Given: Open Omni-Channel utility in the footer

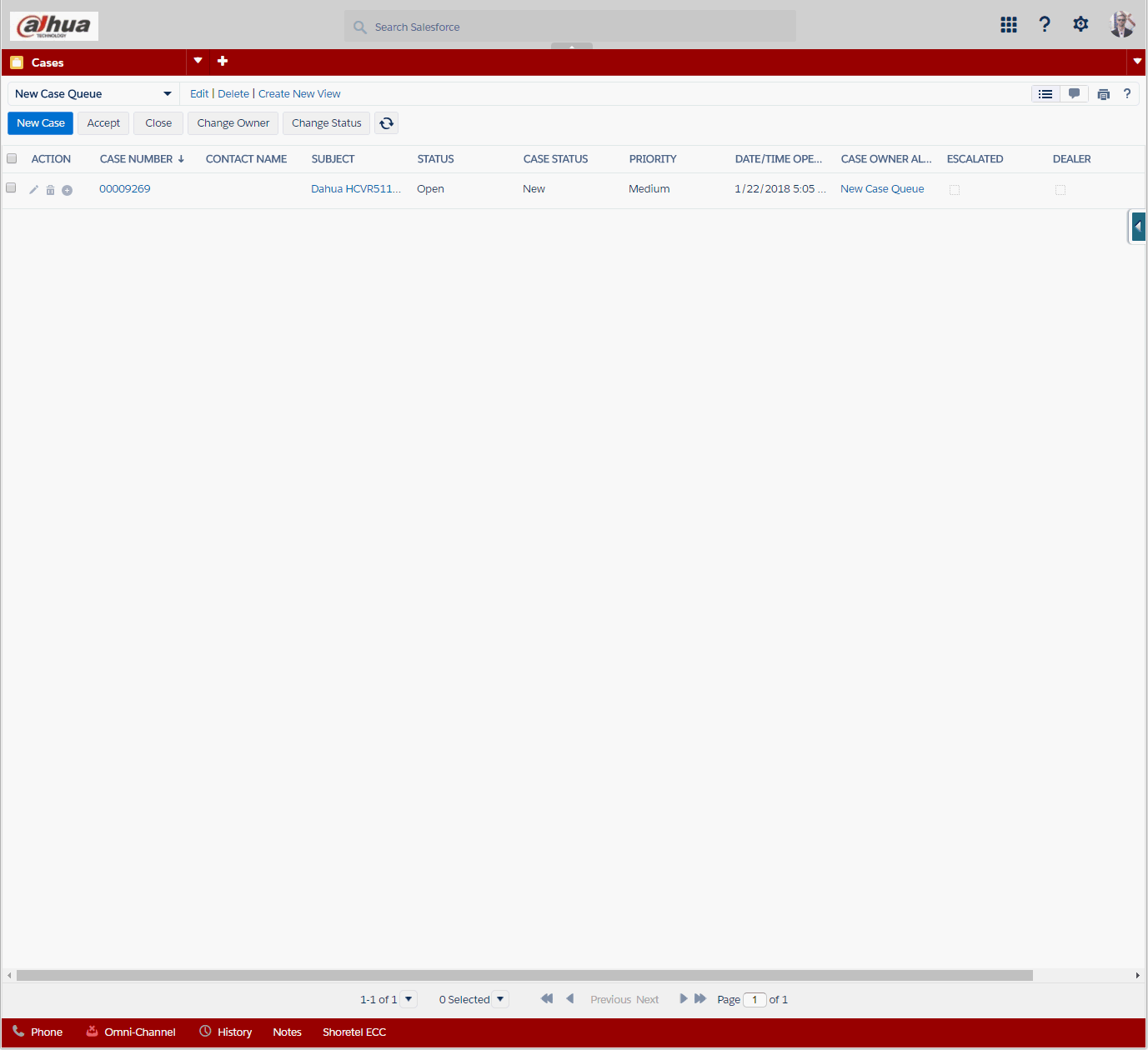Looking at the screenshot, I should [x=131, y=1032].
